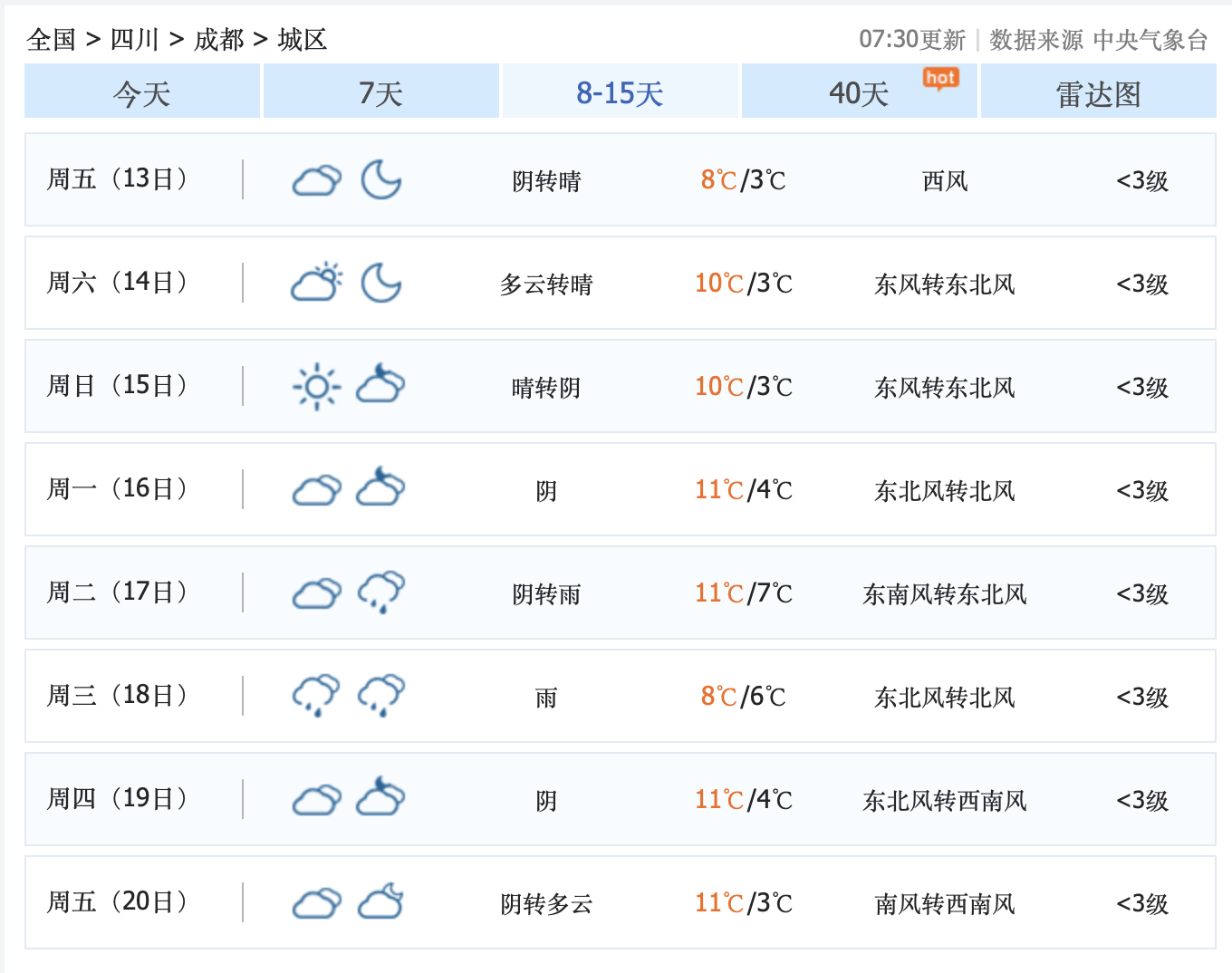Click 10℃/3℃ temperature on 14日
The width and height of the screenshot is (1232, 973).
[x=743, y=284]
